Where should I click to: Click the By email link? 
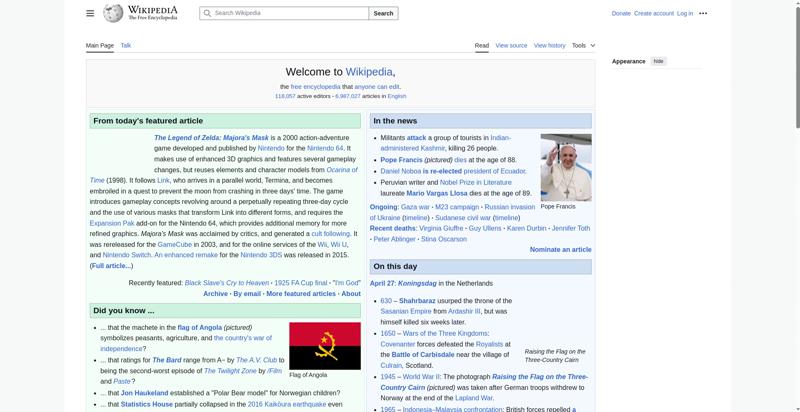point(247,294)
